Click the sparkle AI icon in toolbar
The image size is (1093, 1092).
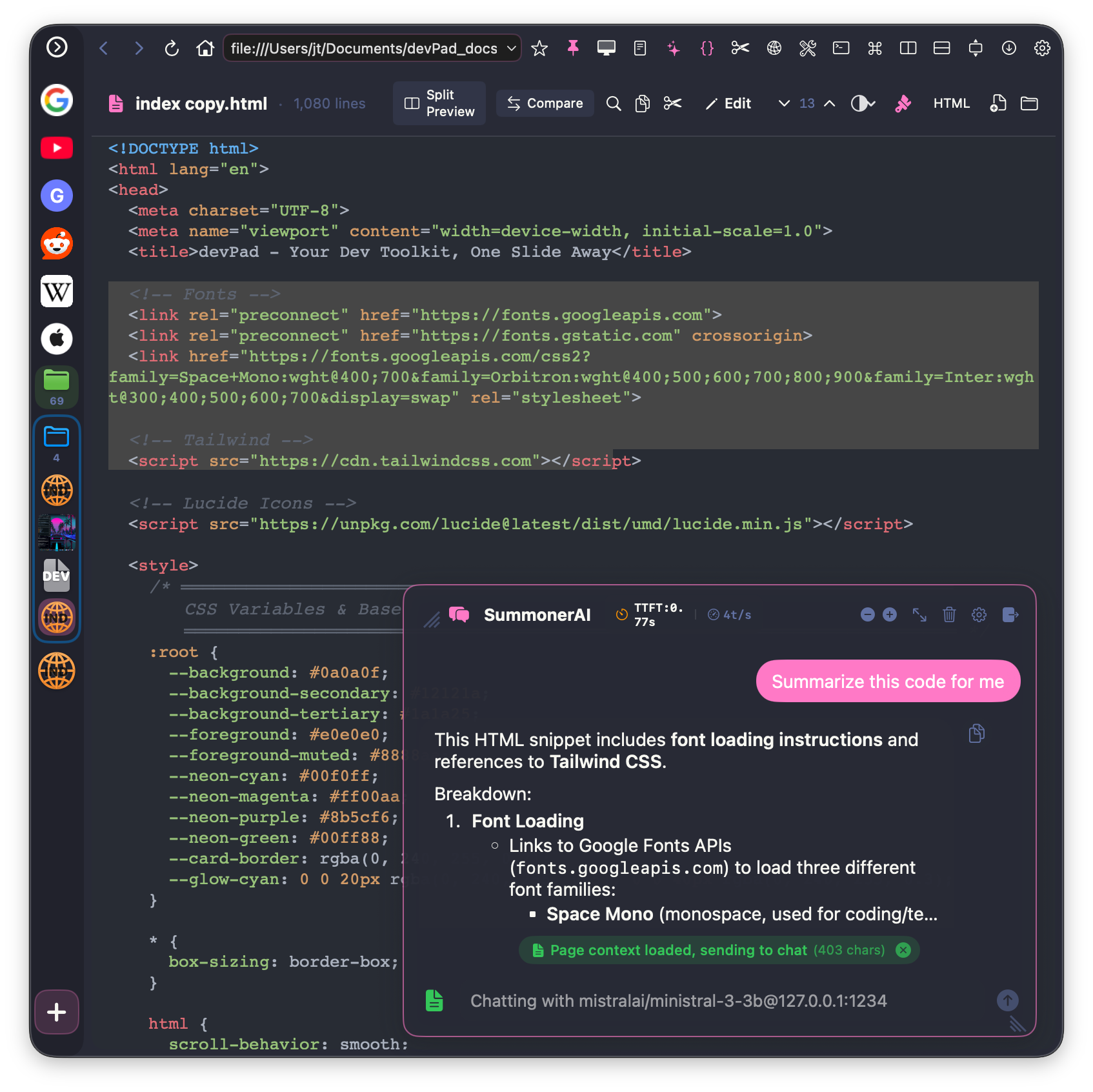pyautogui.click(x=674, y=48)
